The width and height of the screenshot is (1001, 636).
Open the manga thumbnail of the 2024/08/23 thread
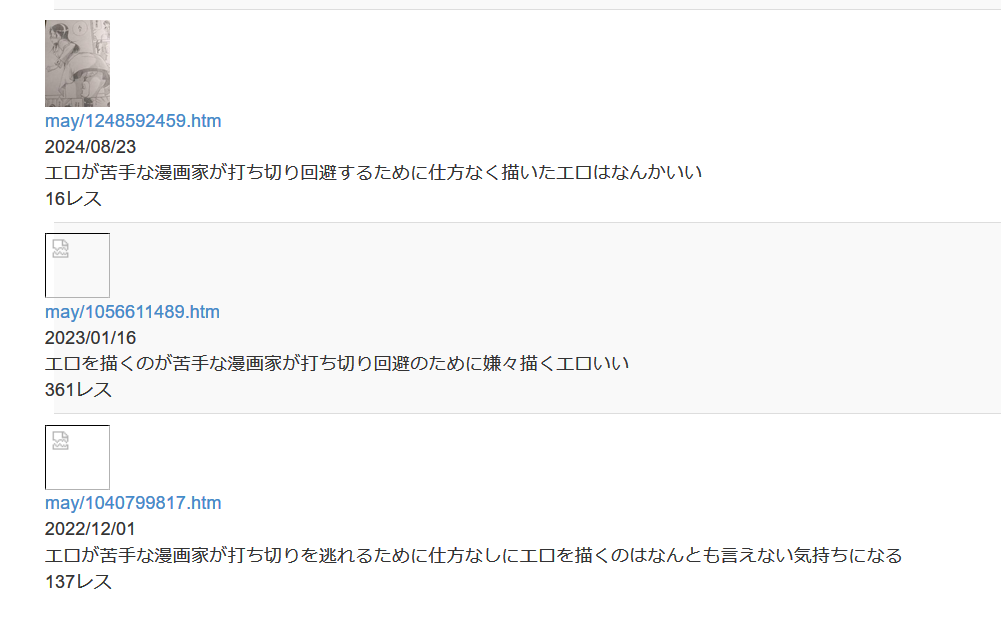point(77,63)
